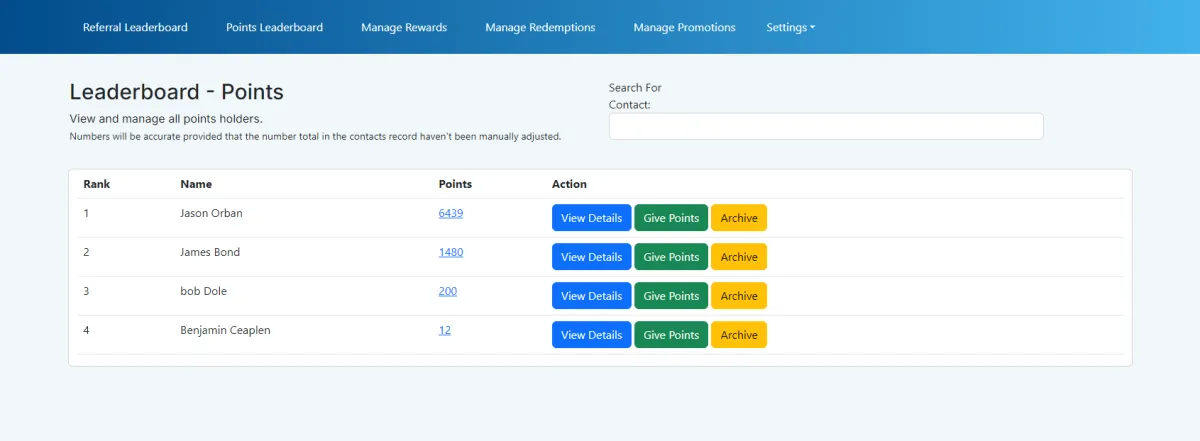Give Points to bob Dole
Screen dimensions: 1200x441
click(671, 296)
